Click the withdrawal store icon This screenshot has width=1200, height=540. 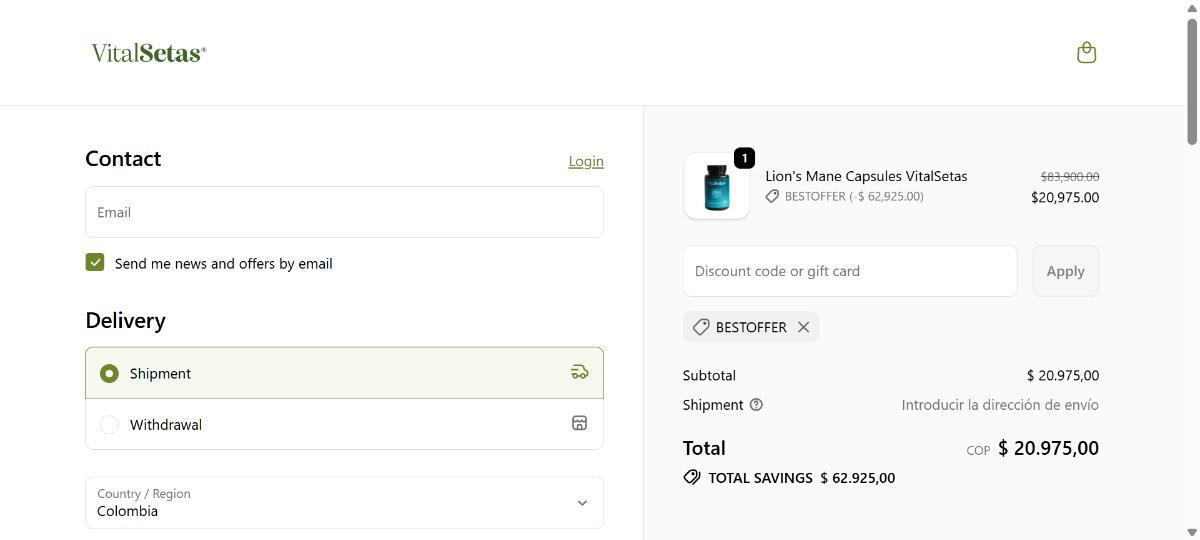click(579, 423)
